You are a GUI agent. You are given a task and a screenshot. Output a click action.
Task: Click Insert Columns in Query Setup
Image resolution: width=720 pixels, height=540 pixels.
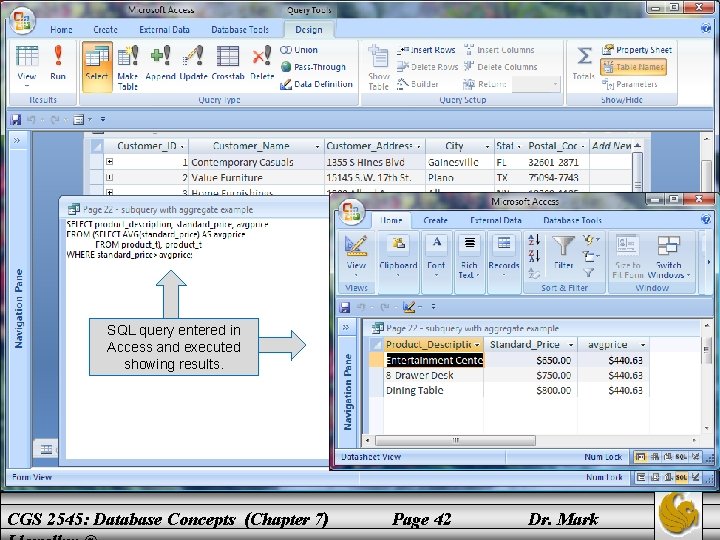click(499, 50)
